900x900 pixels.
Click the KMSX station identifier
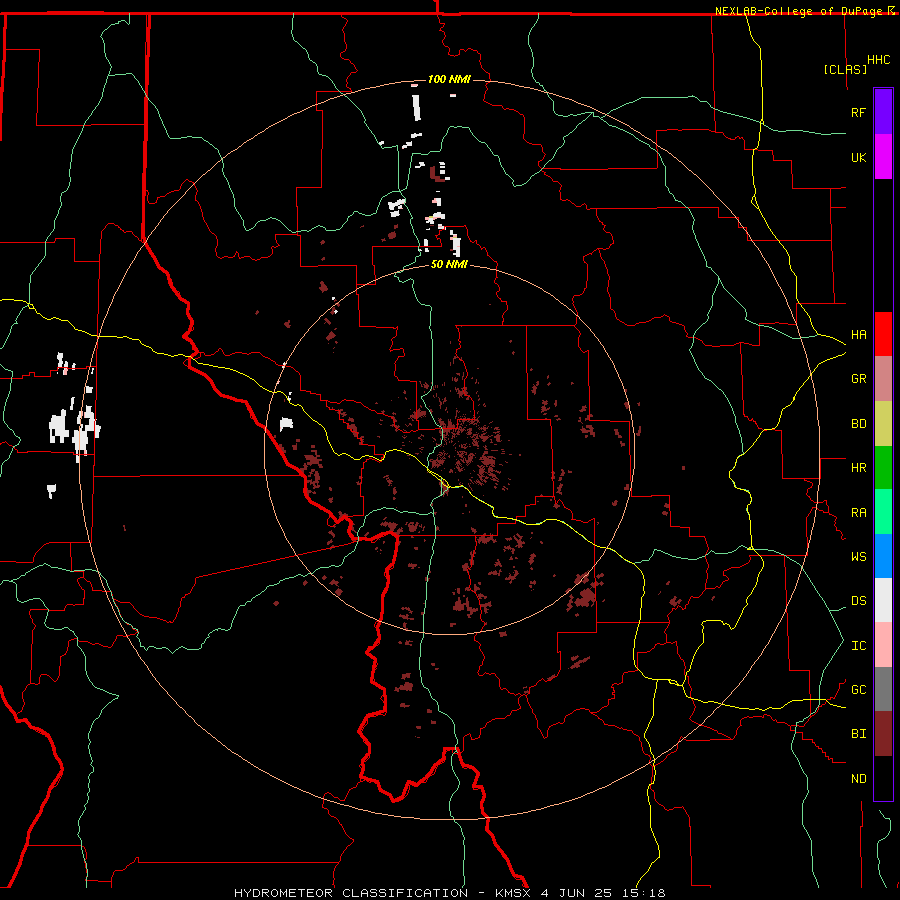(513, 893)
